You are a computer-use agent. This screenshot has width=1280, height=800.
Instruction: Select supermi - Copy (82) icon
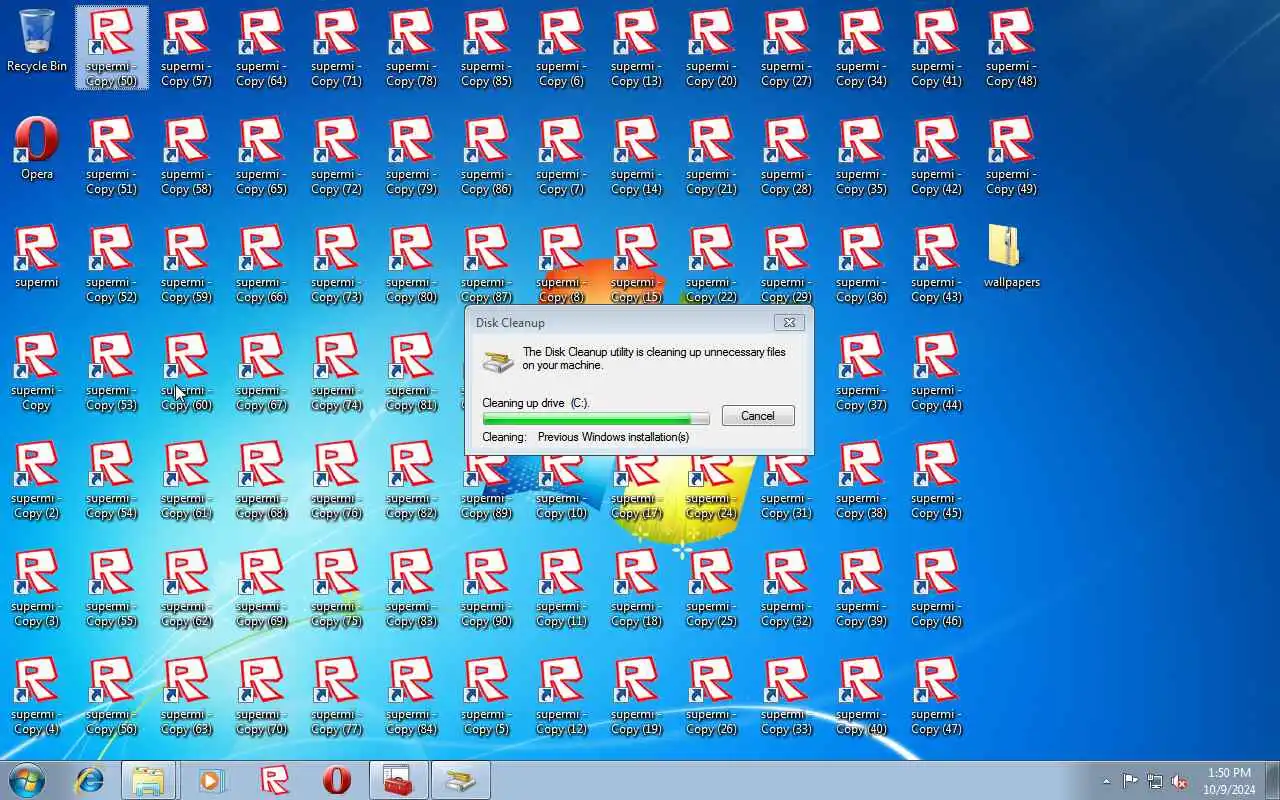[412, 480]
